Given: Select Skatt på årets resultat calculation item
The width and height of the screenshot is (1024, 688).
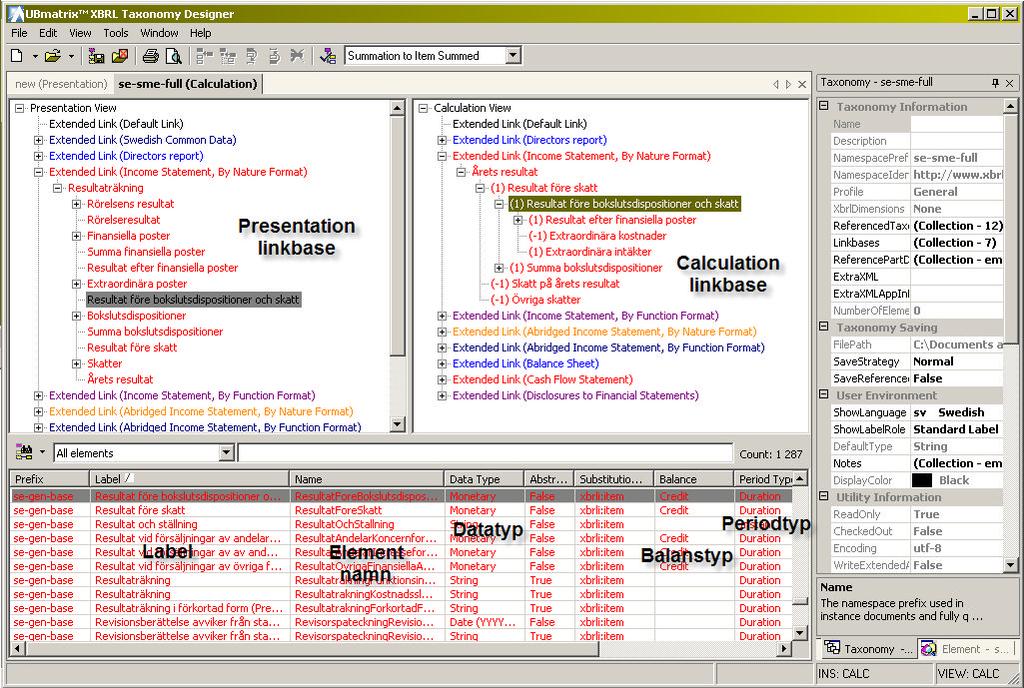Looking at the screenshot, I should coord(554,283).
